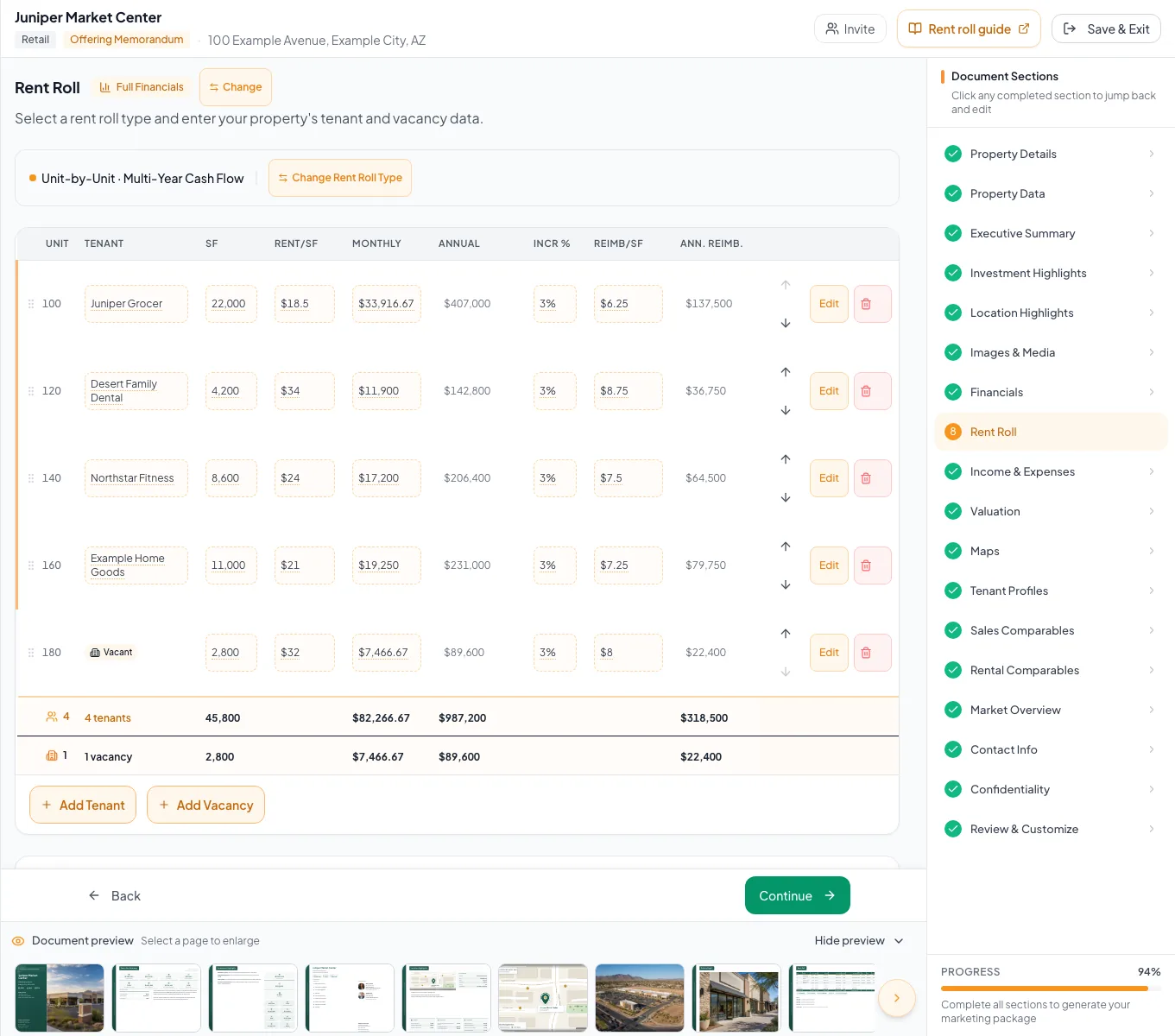Open Images & Media section via its chevron

click(1152, 352)
